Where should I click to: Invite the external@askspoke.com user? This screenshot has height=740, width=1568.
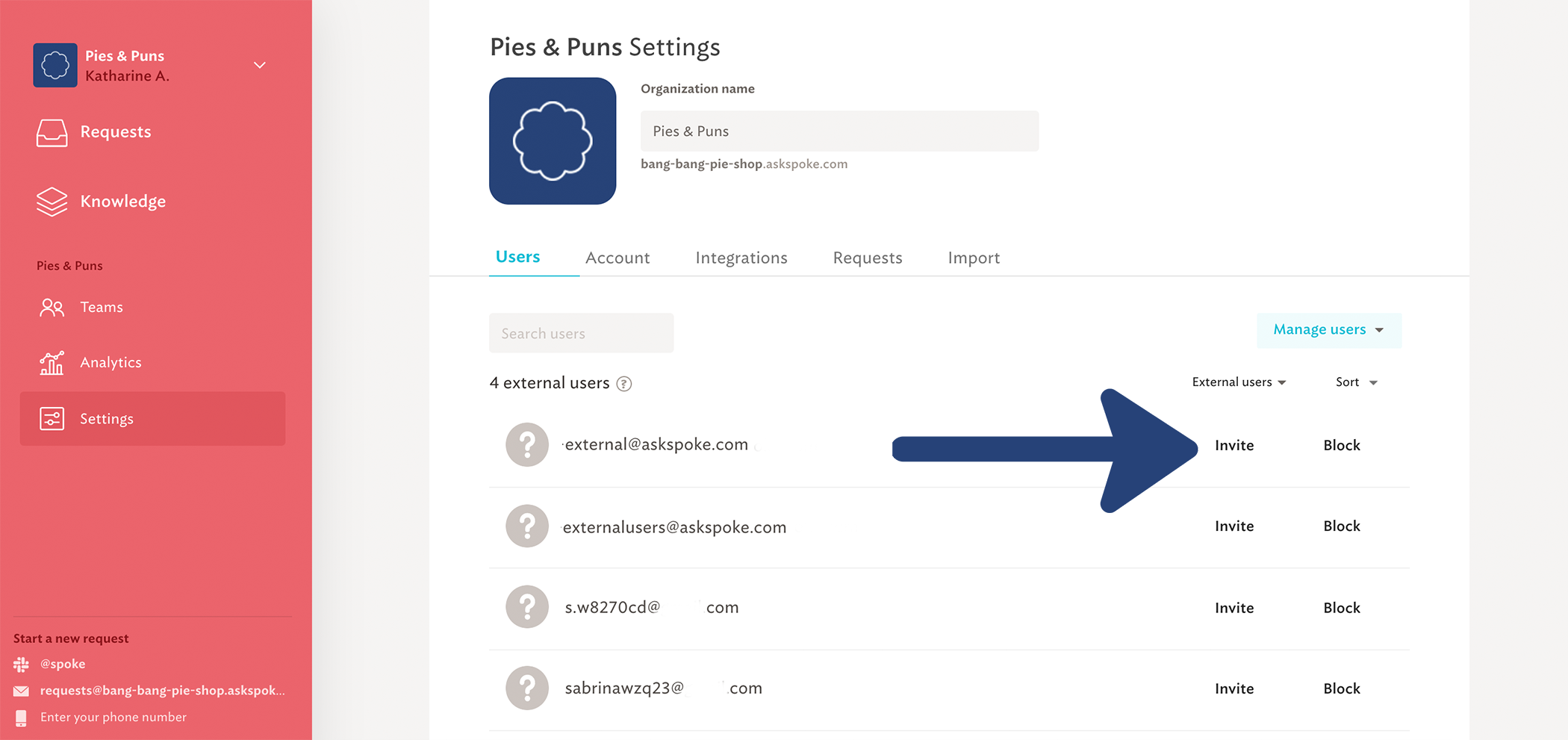[x=1234, y=446]
